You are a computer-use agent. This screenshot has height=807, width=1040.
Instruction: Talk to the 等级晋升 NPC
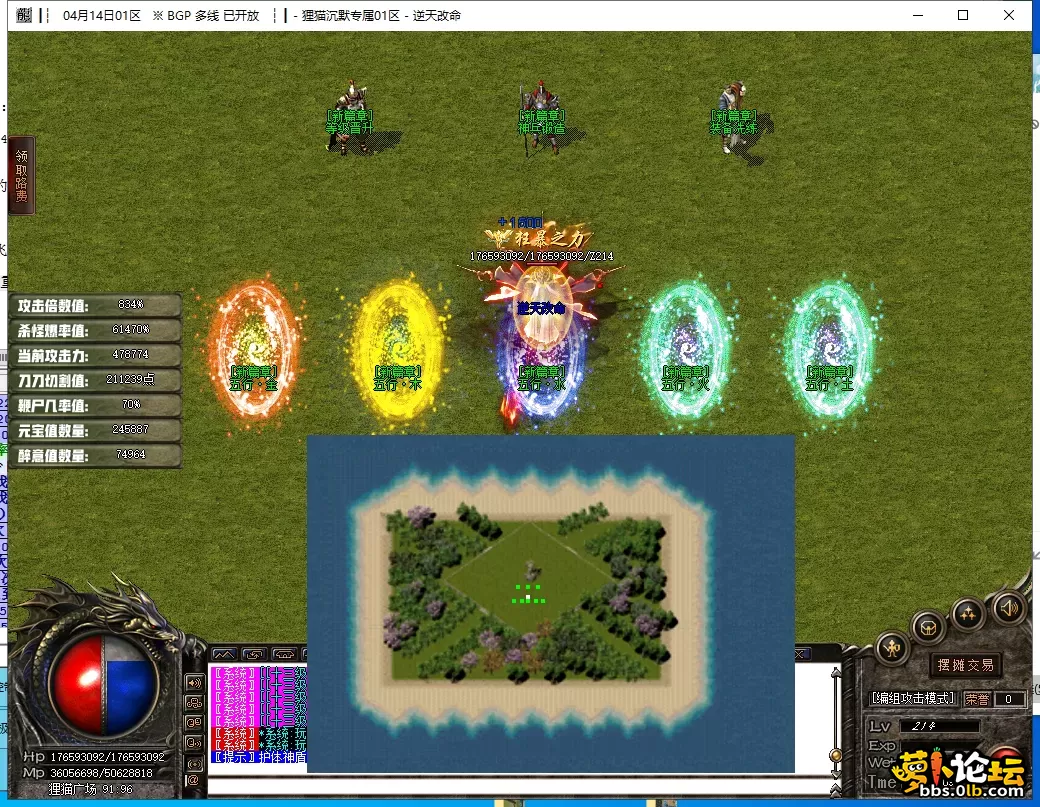coord(350,118)
